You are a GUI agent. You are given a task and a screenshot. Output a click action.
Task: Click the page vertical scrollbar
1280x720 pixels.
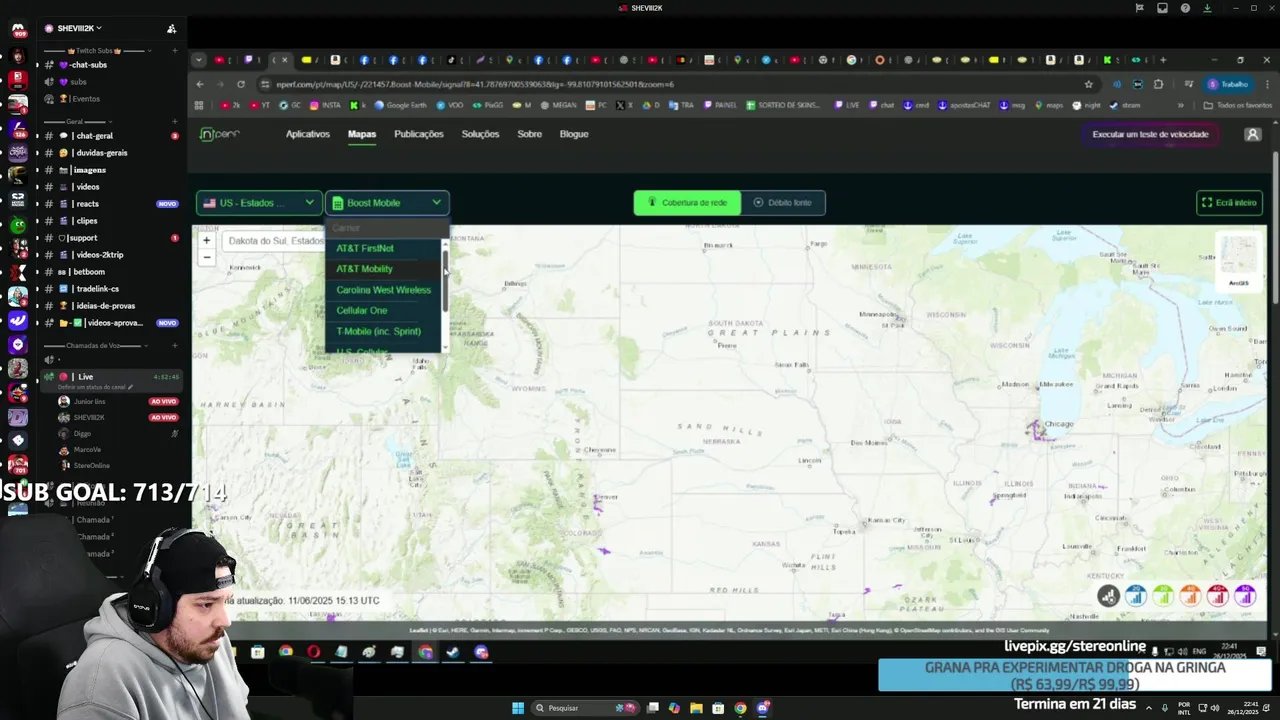point(1275,228)
